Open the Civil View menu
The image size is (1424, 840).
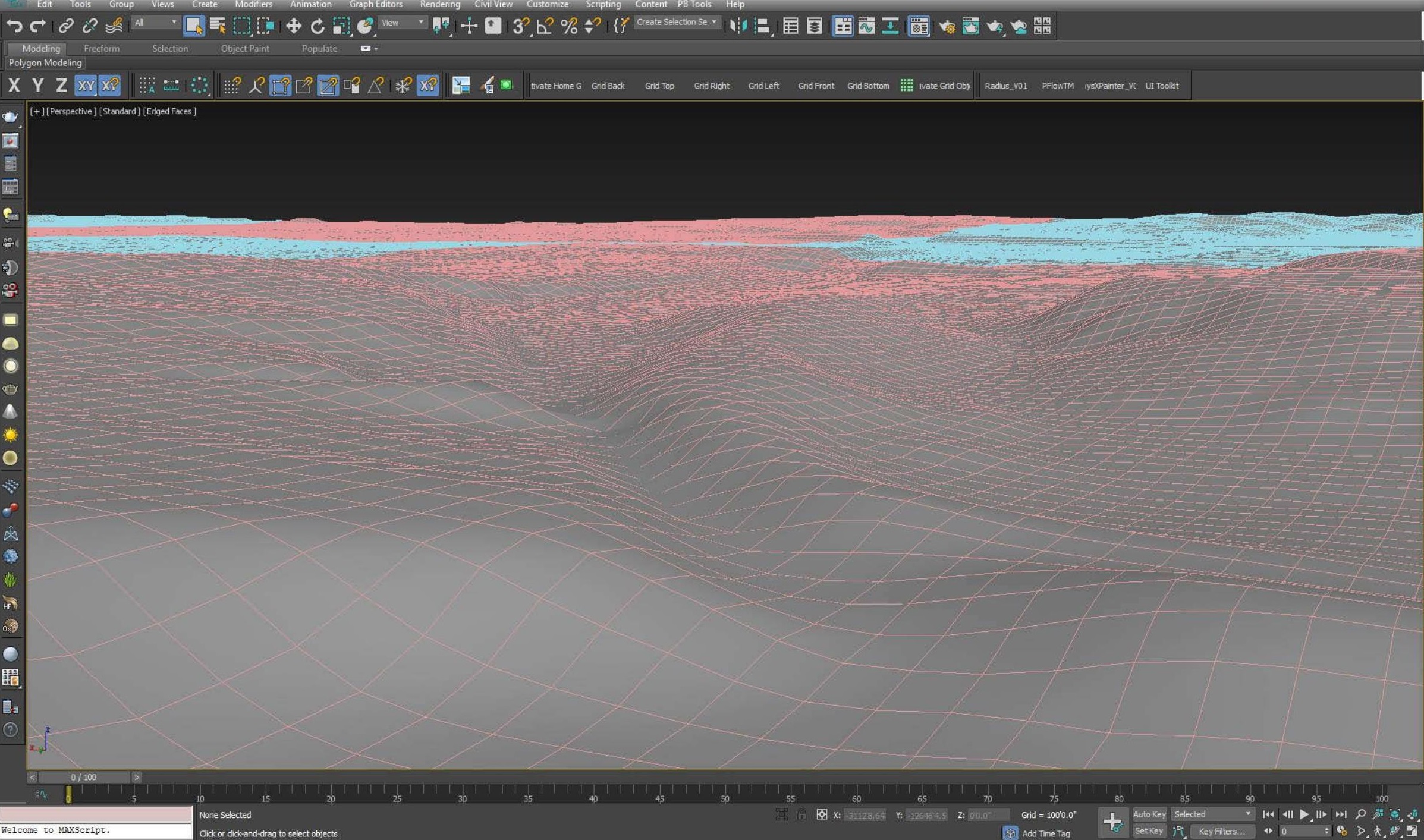[x=493, y=4]
